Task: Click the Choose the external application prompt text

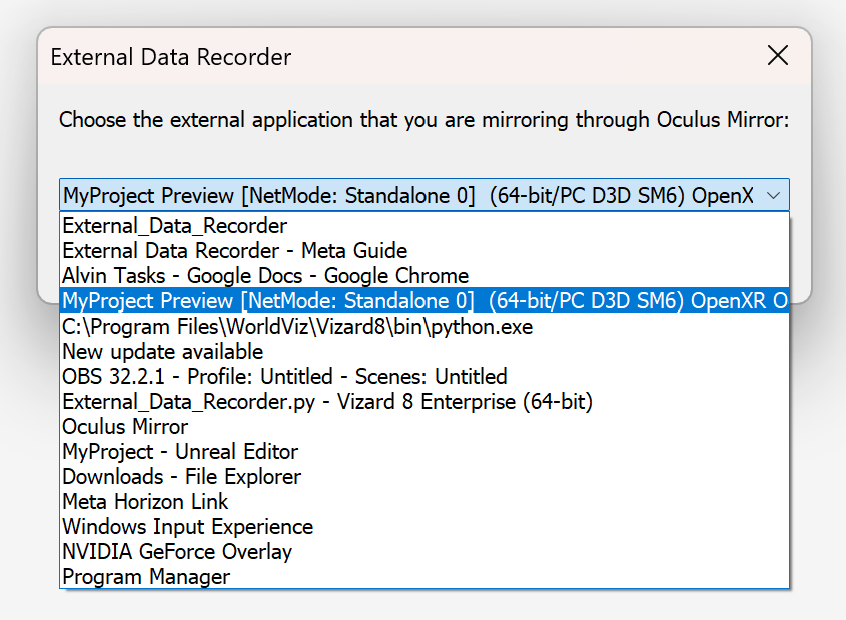Action: tap(424, 119)
